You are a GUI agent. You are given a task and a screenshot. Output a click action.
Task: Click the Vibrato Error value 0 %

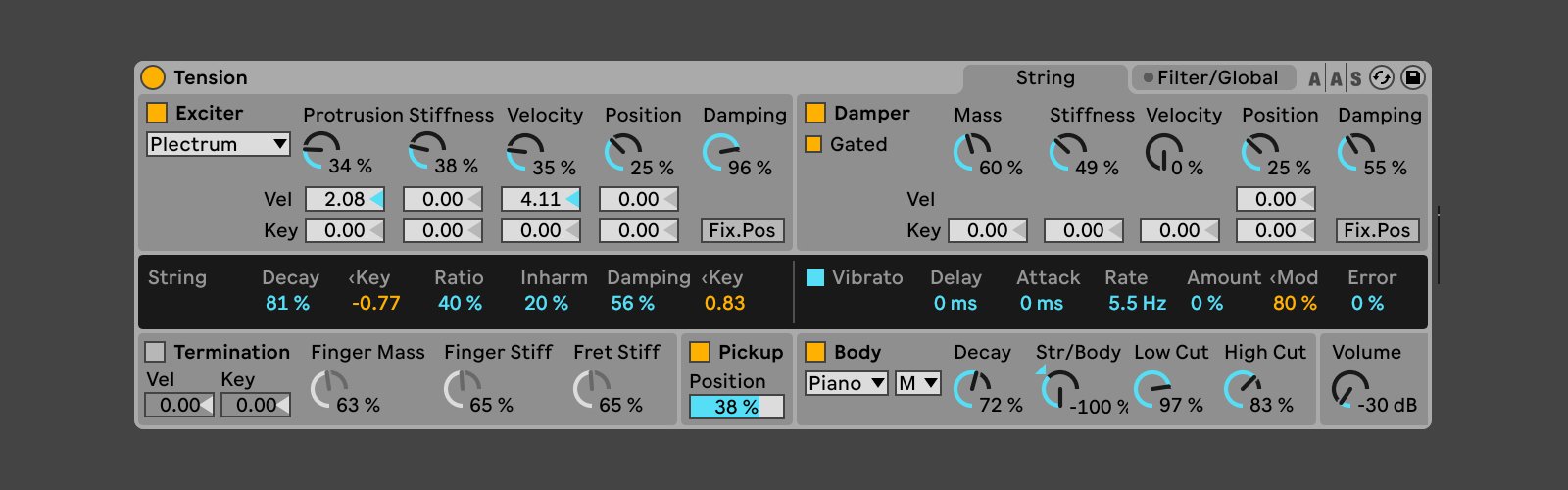click(1367, 303)
